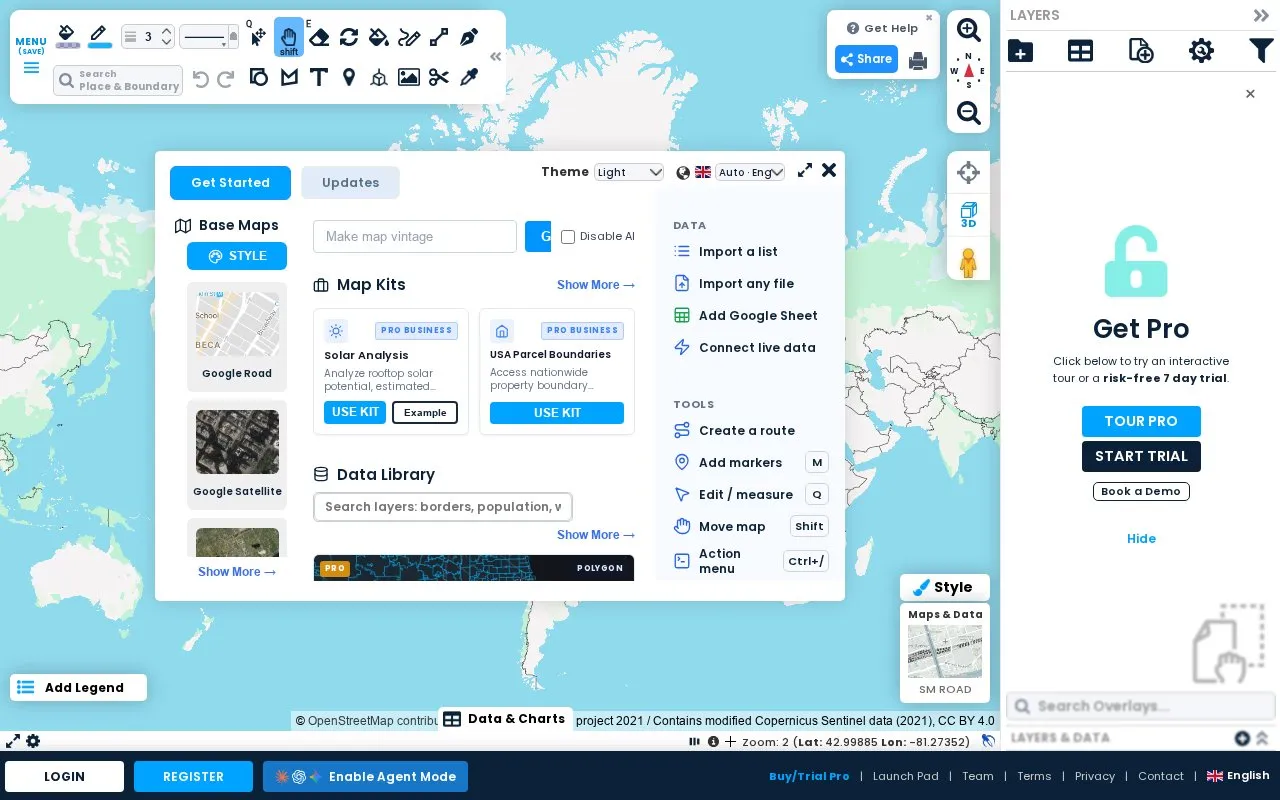Pick the paint bucket fill tool
This screenshot has width=1280, height=800.
[378, 37]
